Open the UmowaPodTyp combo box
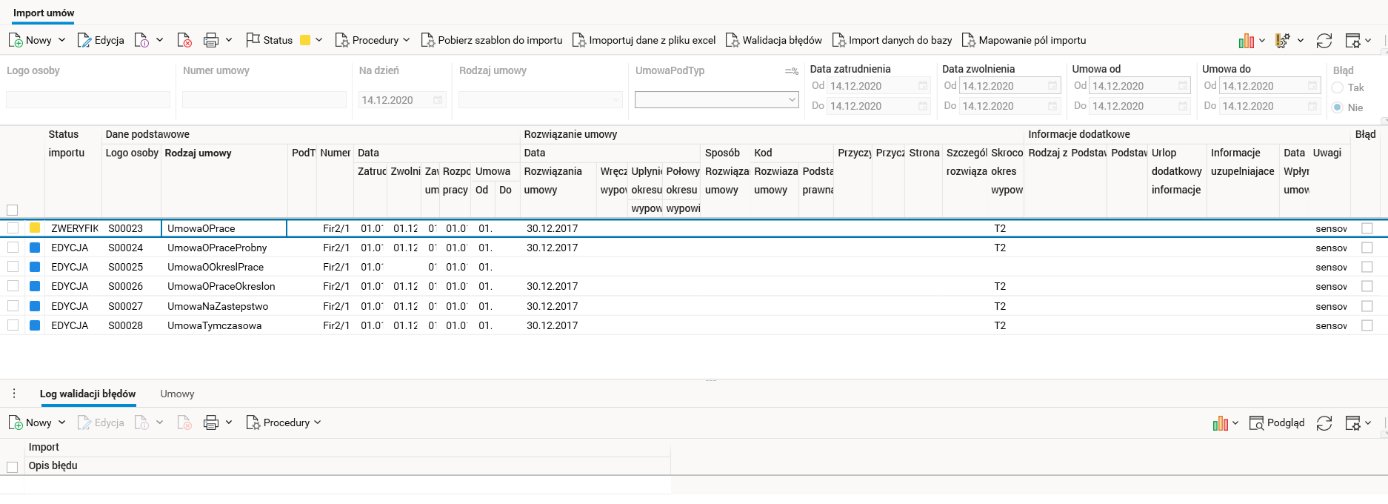 point(716,100)
